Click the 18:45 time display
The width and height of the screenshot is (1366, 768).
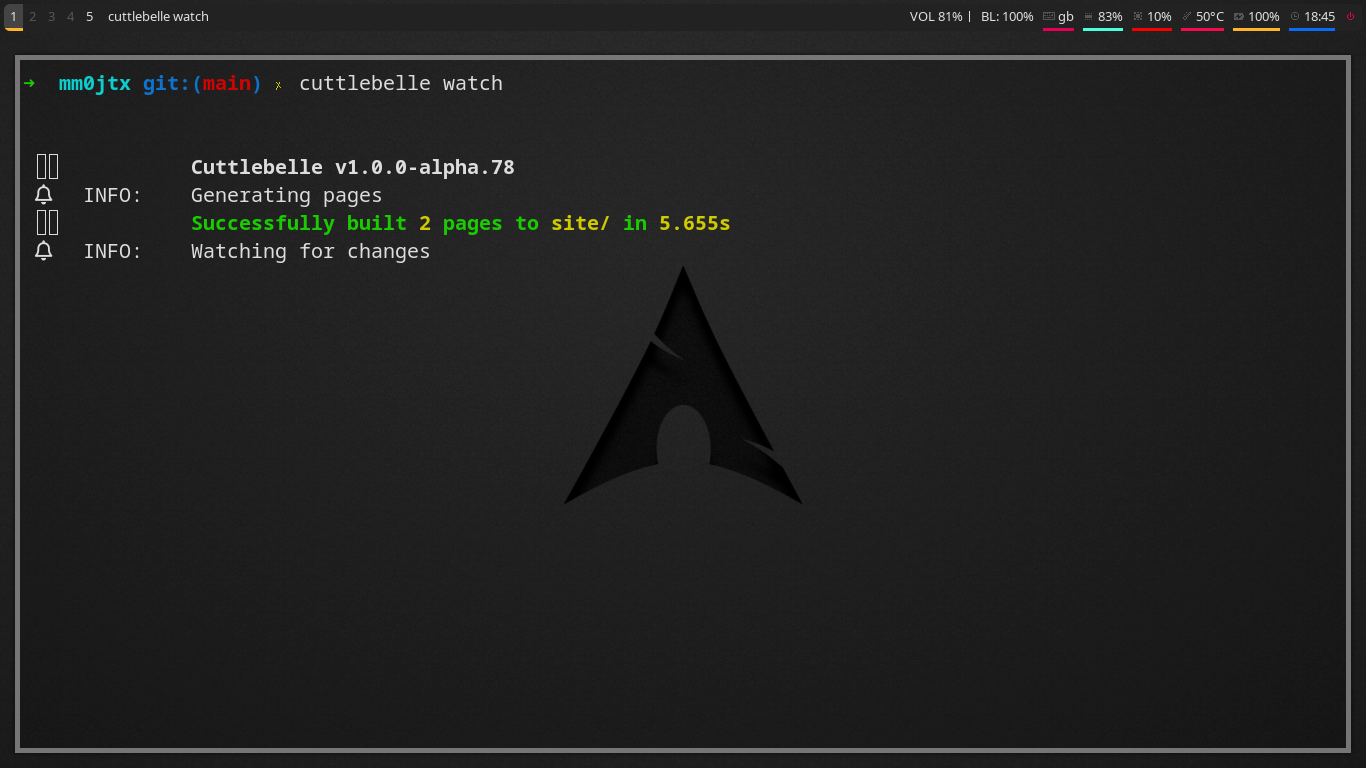click(x=1319, y=16)
